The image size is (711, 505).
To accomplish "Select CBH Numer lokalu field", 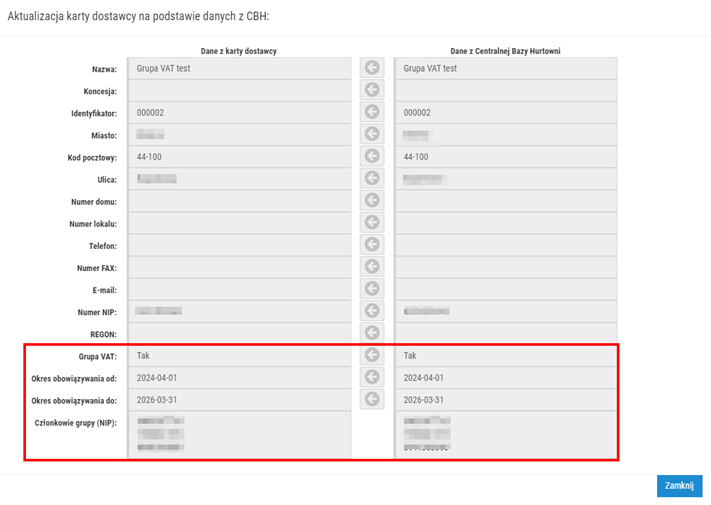I will pyautogui.click(x=506, y=223).
